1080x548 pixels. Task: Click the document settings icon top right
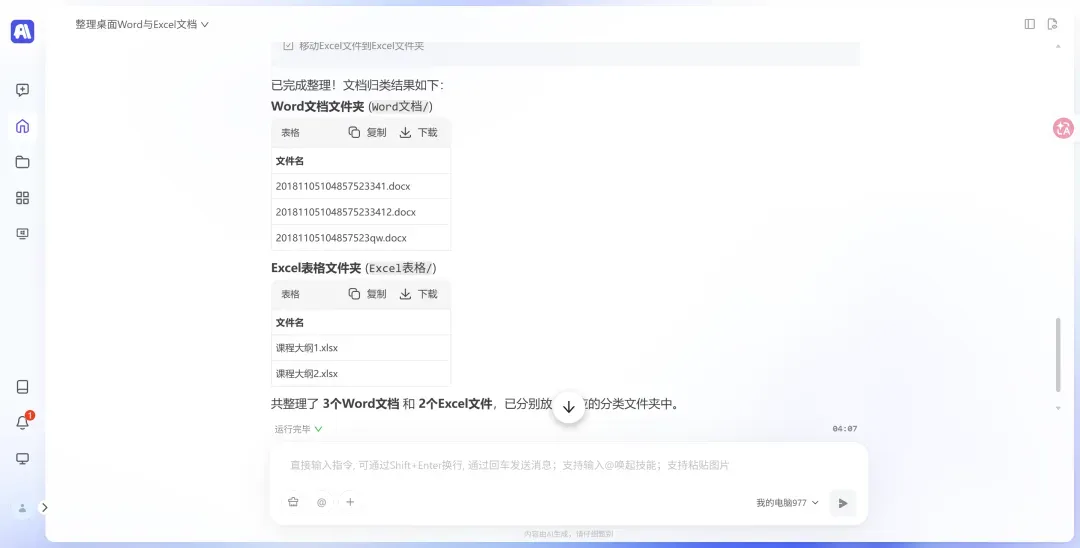click(1052, 24)
